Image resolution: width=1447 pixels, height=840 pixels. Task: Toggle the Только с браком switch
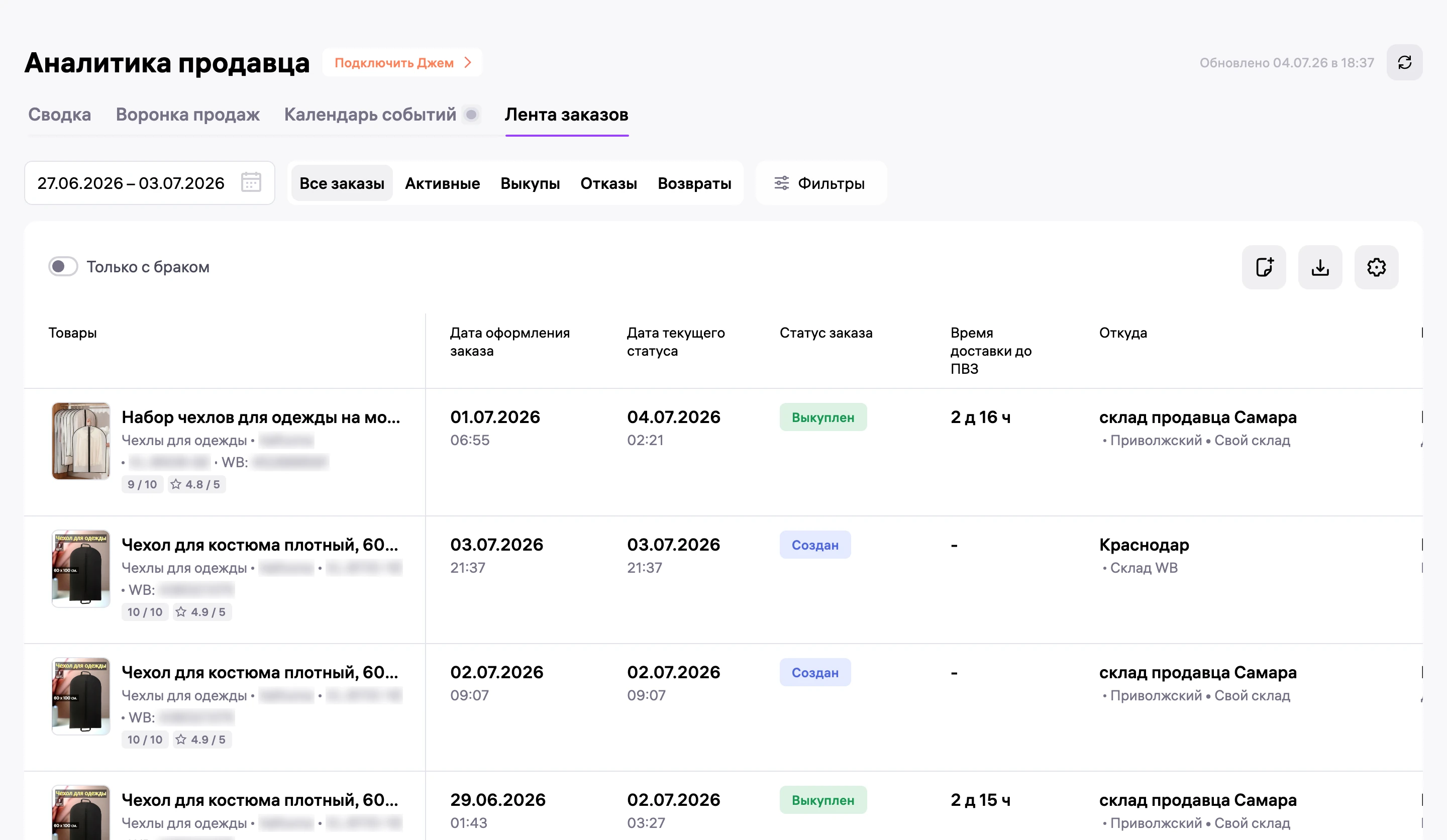[x=63, y=266]
